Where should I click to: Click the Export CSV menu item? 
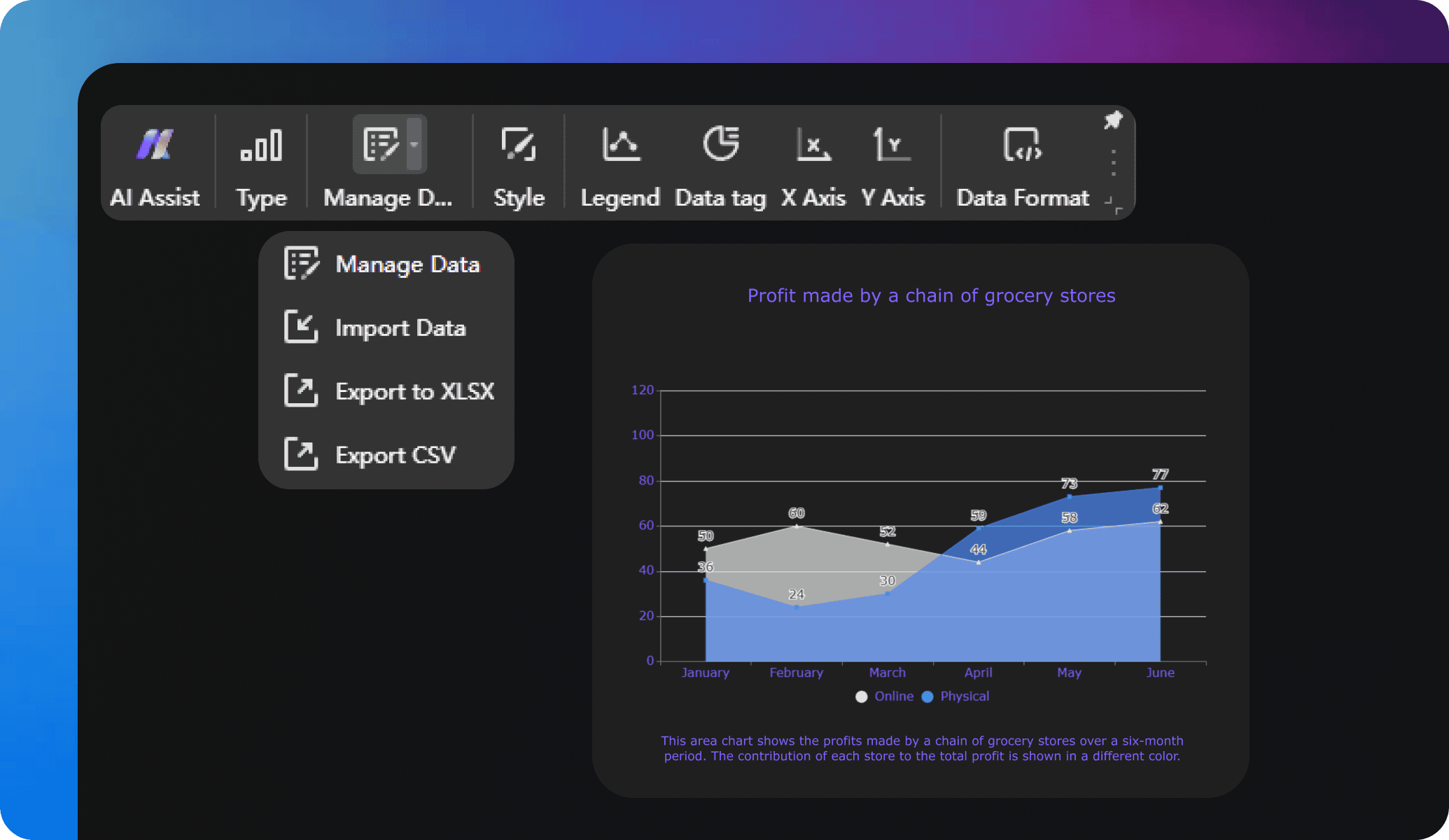393,456
